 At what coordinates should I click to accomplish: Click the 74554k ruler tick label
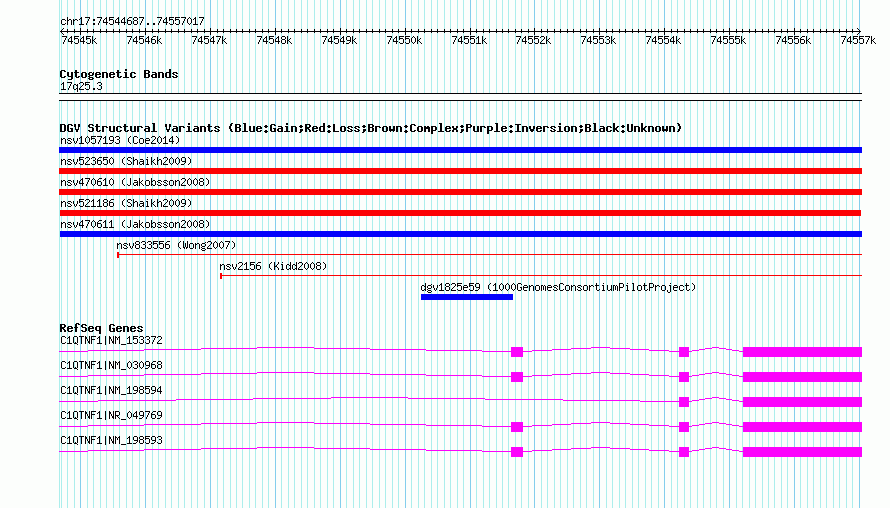[x=664, y=40]
